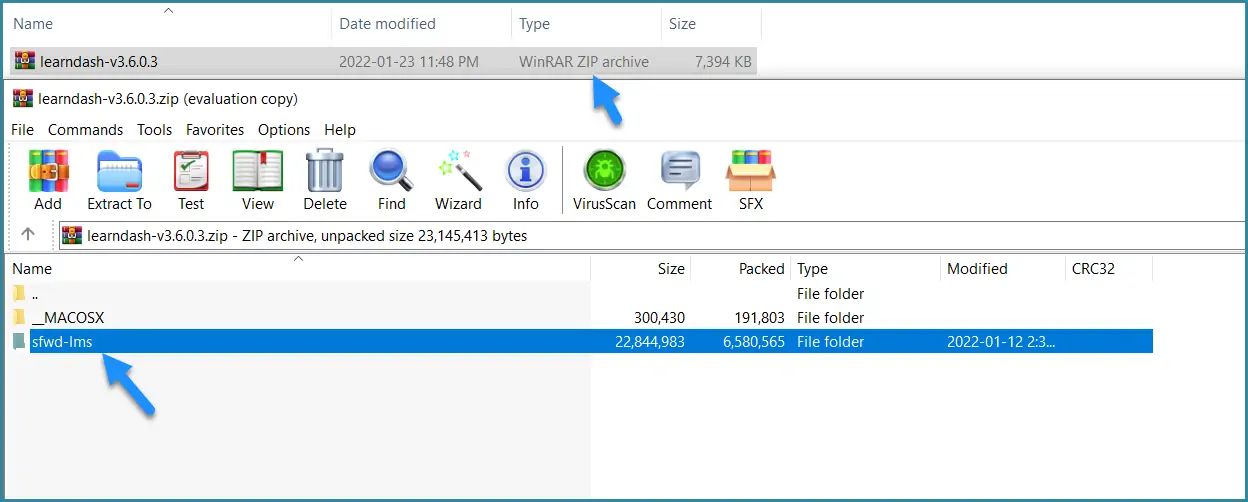The height and width of the screenshot is (502, 1248).
Task: Sort archive contents by Name header
Action: pyautogui.click(x=299, y=269)
